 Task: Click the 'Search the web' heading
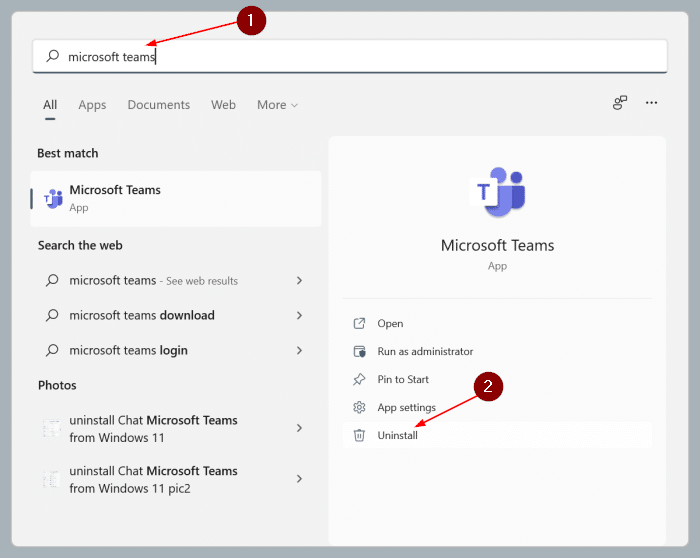(80, 246)
